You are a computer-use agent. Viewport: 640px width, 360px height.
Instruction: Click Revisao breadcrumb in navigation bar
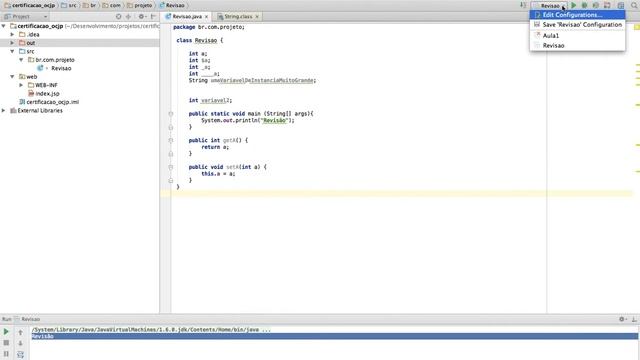point(172,5)
